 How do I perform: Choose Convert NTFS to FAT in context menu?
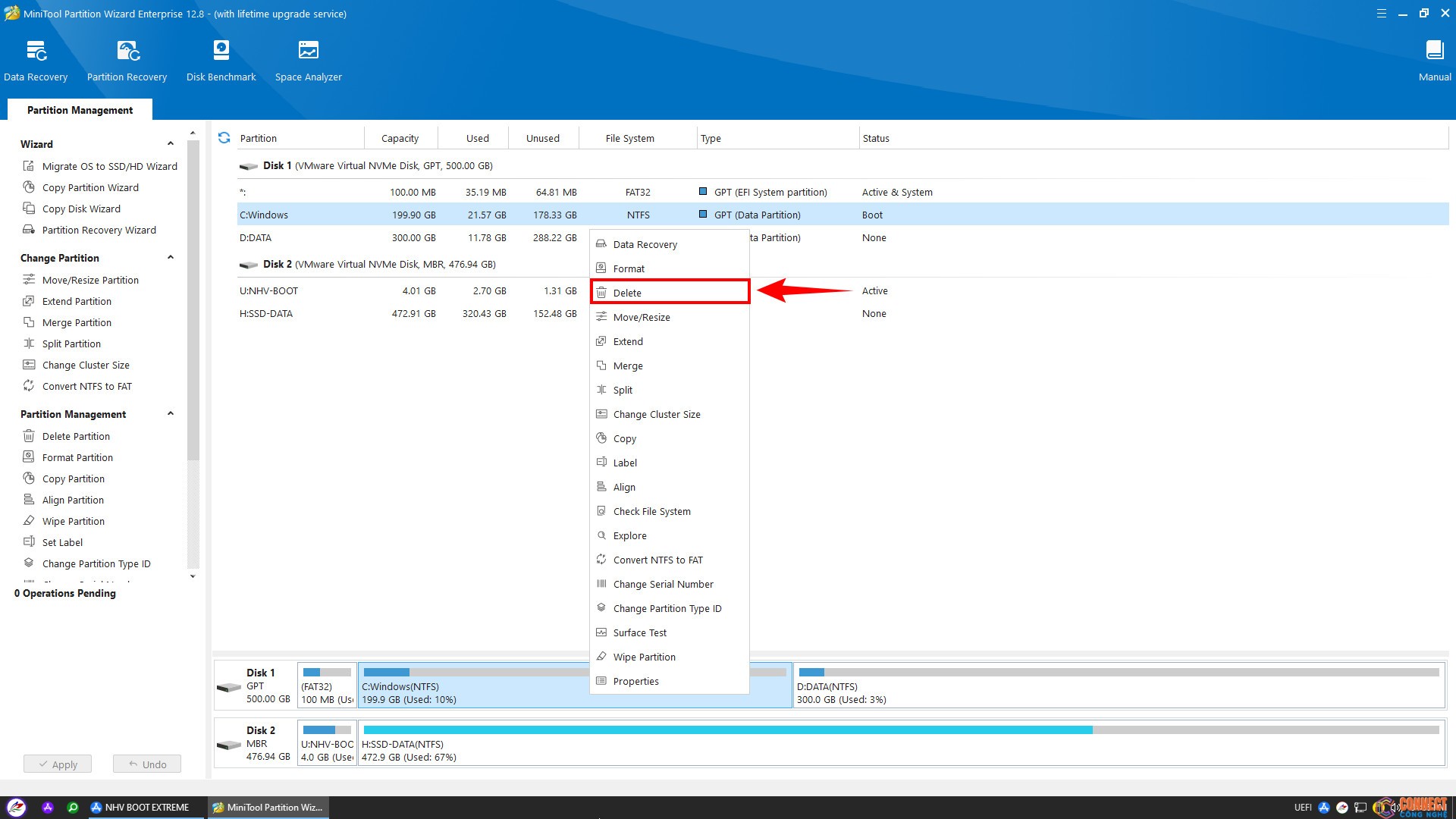click(670, 560)
